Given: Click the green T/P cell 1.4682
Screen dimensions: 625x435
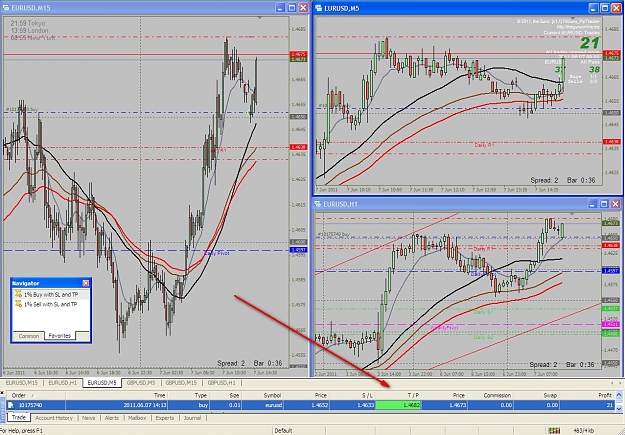Looking at the screenshot, I should (399, 405).
